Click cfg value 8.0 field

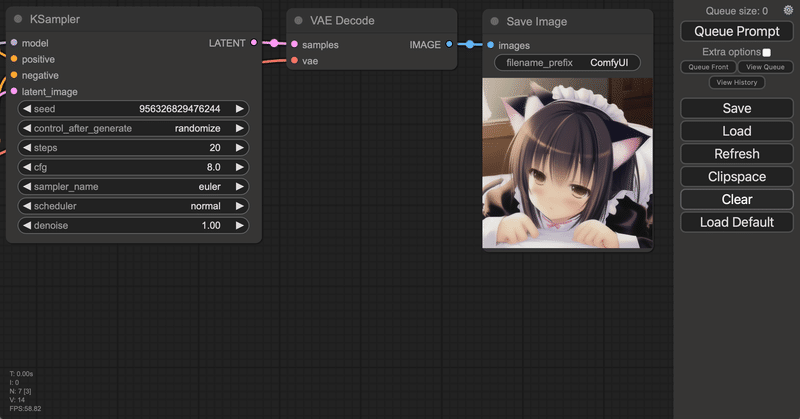[133, 167]
